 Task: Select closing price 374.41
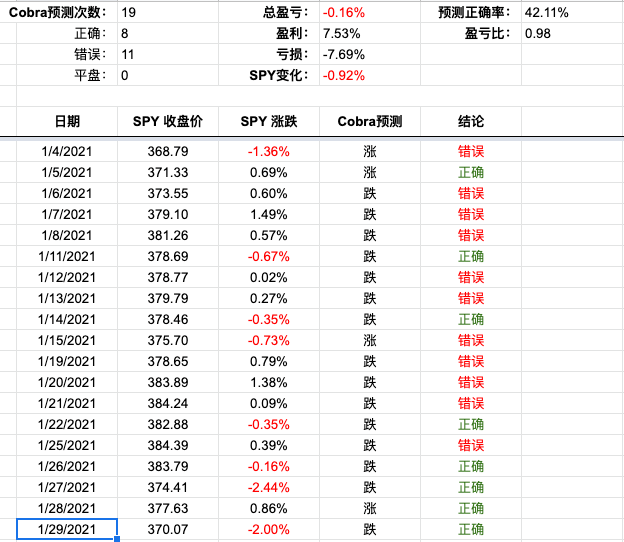(x=168, y=487)
